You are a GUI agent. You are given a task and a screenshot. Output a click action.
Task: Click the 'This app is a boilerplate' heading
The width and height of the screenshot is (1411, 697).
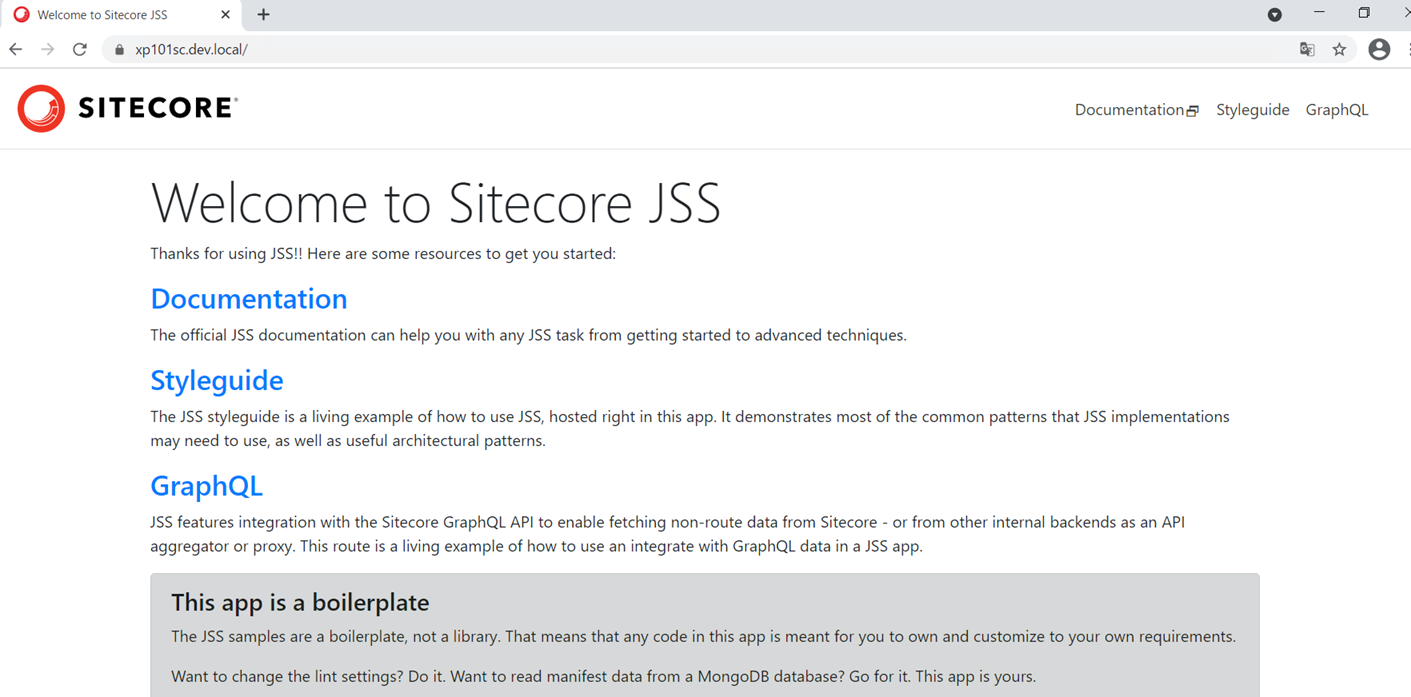[300, 602]
